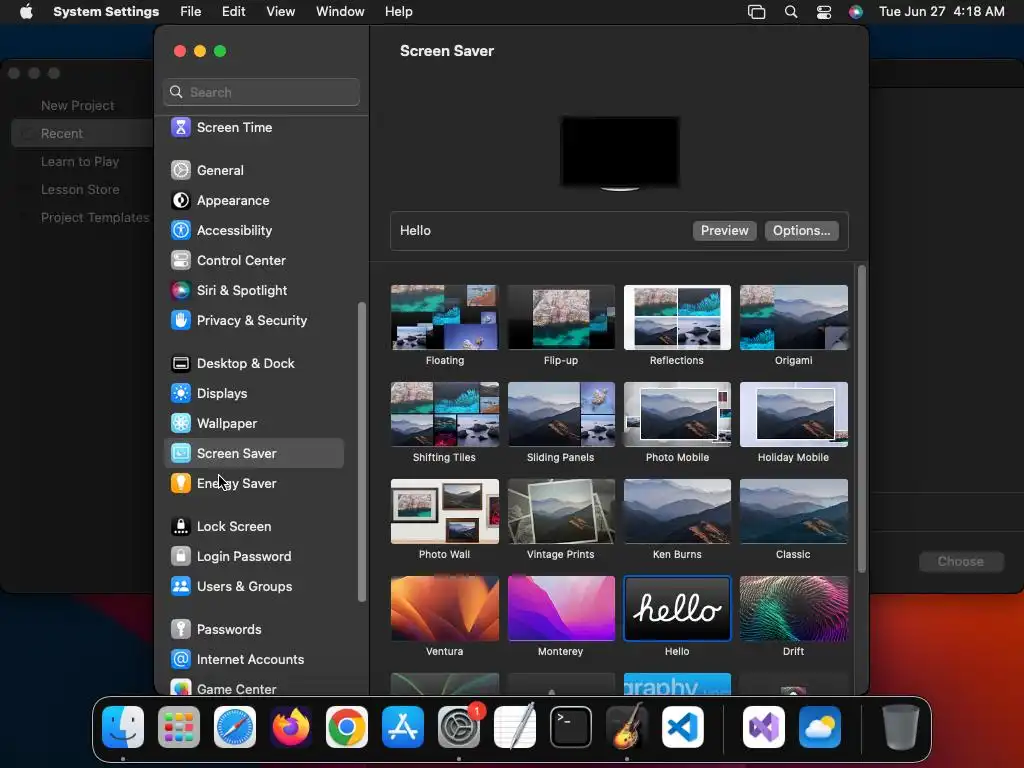This screenshot has width=1024, height=768.
Task: Open Users & Groups icon
Action: 181,587
